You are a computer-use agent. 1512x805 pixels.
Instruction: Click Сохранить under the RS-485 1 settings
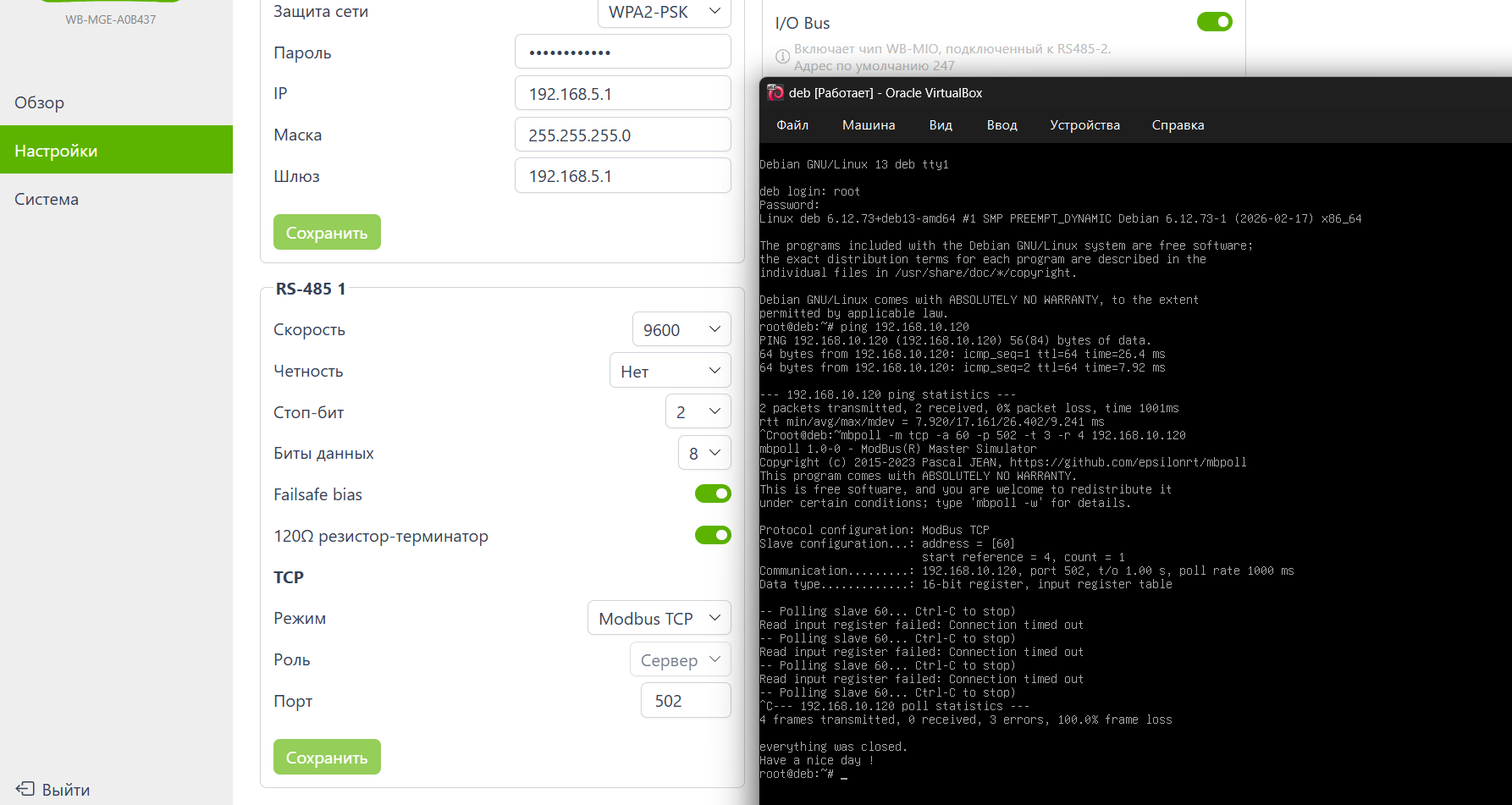pyautogui.click(x=327, y=757)
